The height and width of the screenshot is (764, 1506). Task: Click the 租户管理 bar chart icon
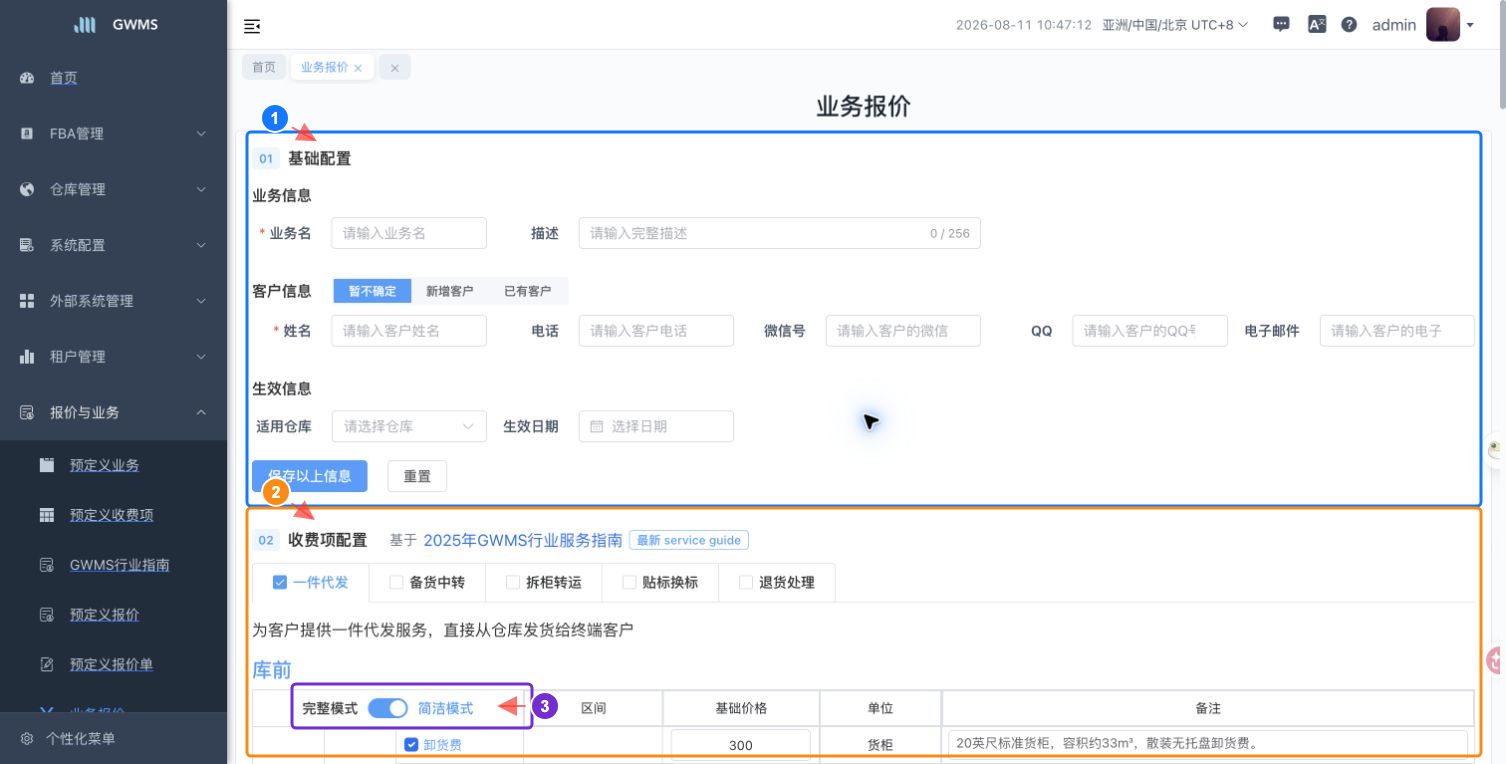(27, 357)
